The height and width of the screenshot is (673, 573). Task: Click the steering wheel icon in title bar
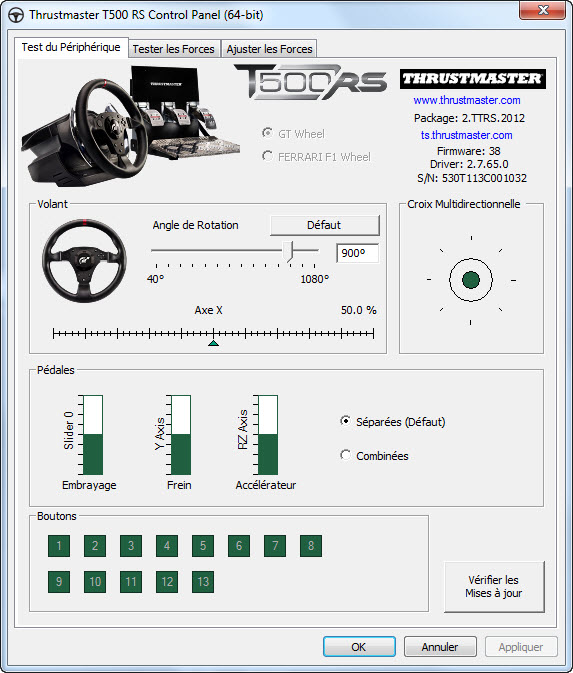pyautogui.click(x=16, y=15)
